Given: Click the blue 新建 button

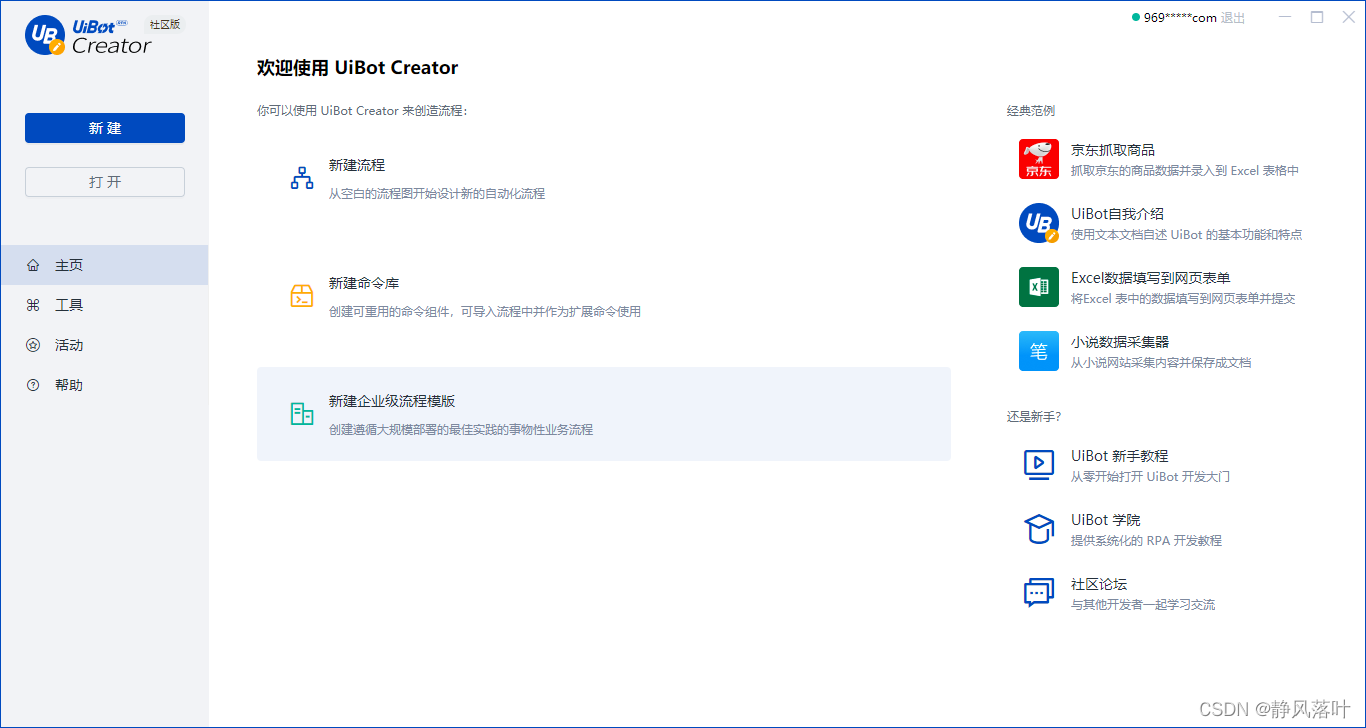Looking at the screenshot, I should (x=105, y=128).
